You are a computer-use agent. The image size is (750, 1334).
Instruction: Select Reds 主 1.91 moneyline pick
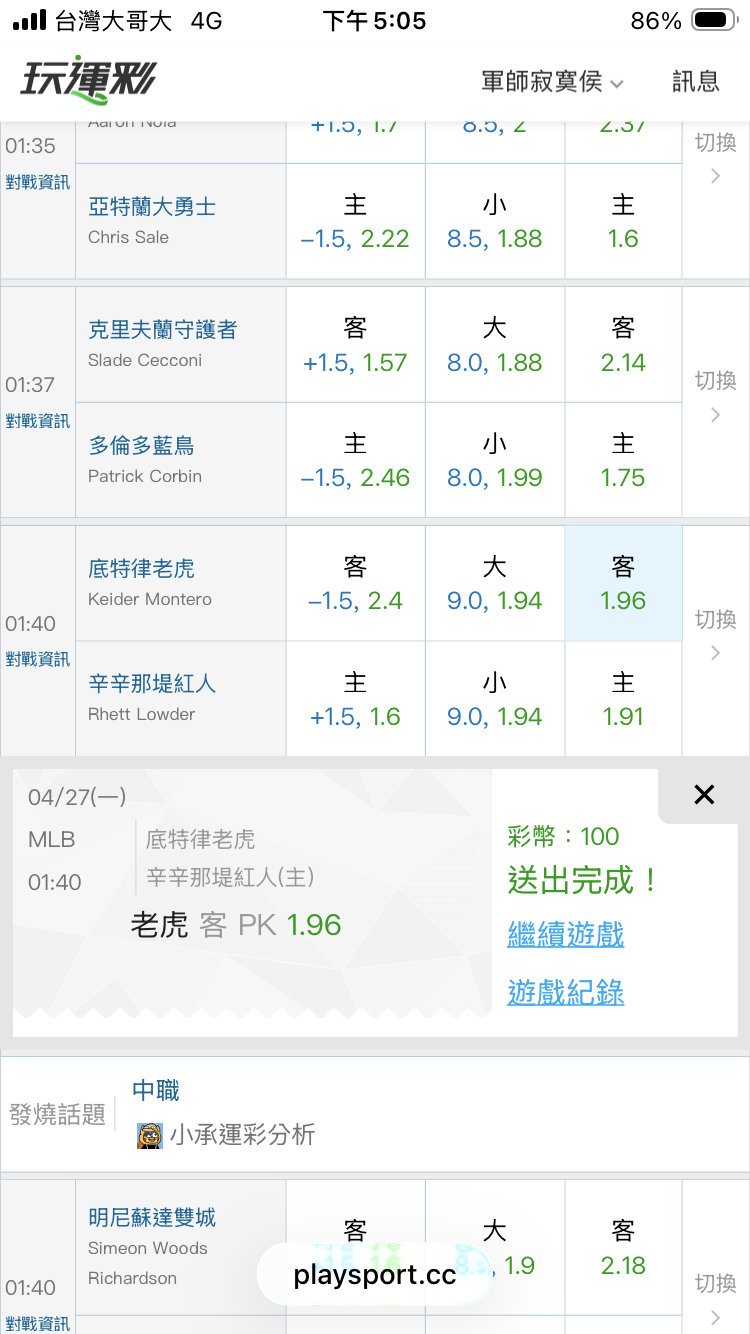pyautogui.click(x=623, y=699)
